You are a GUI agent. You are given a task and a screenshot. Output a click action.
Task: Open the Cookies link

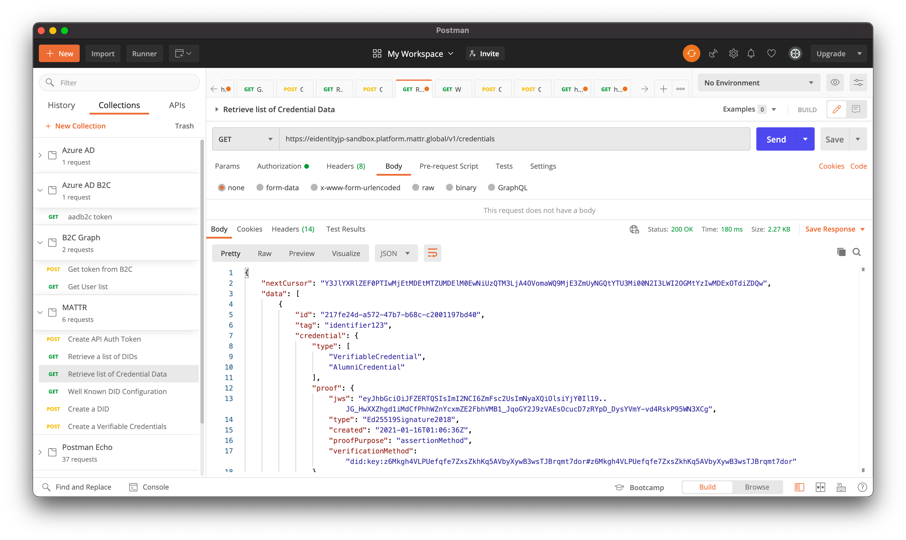831,166
